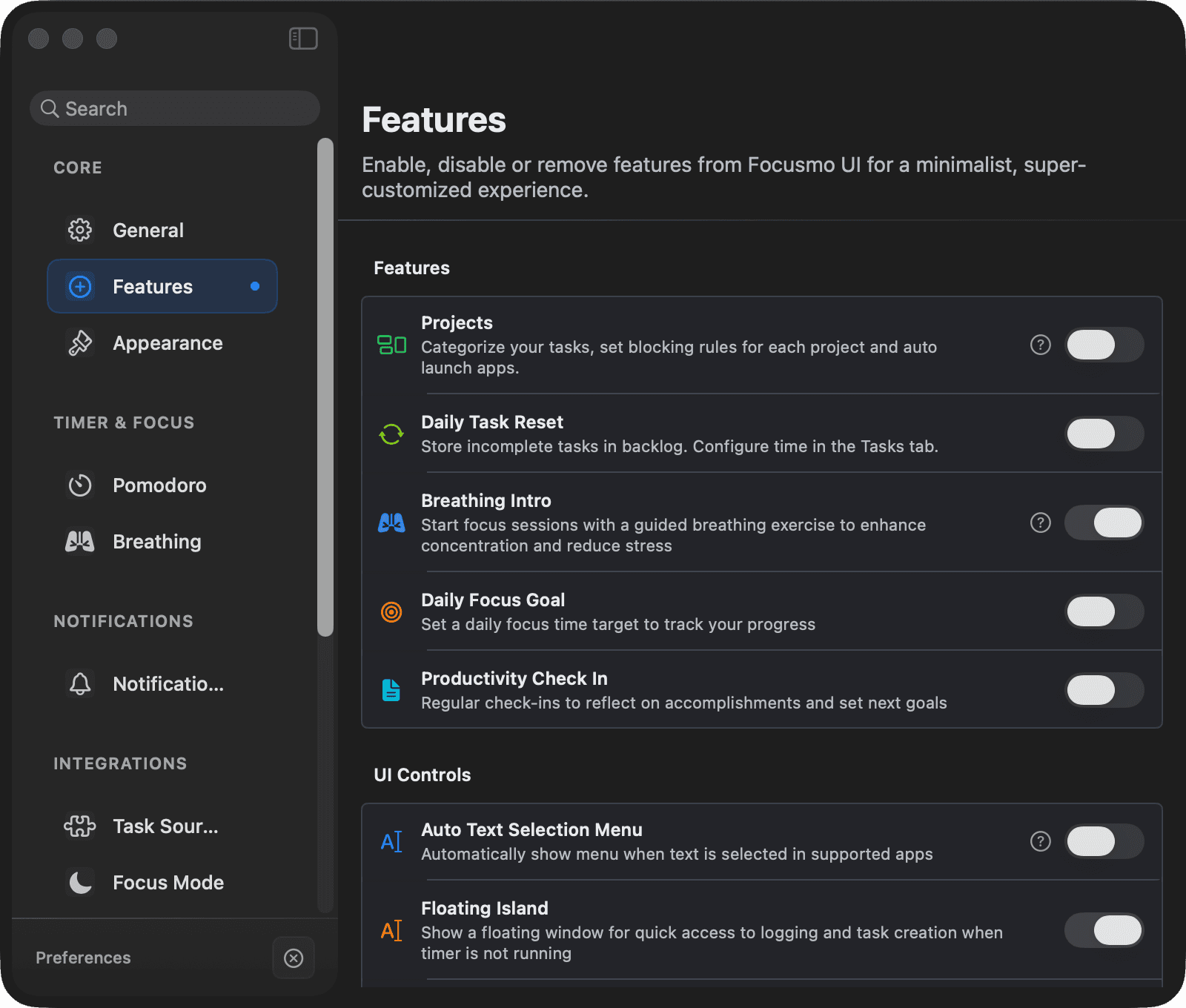Open the General settings section

pos(162,230)
